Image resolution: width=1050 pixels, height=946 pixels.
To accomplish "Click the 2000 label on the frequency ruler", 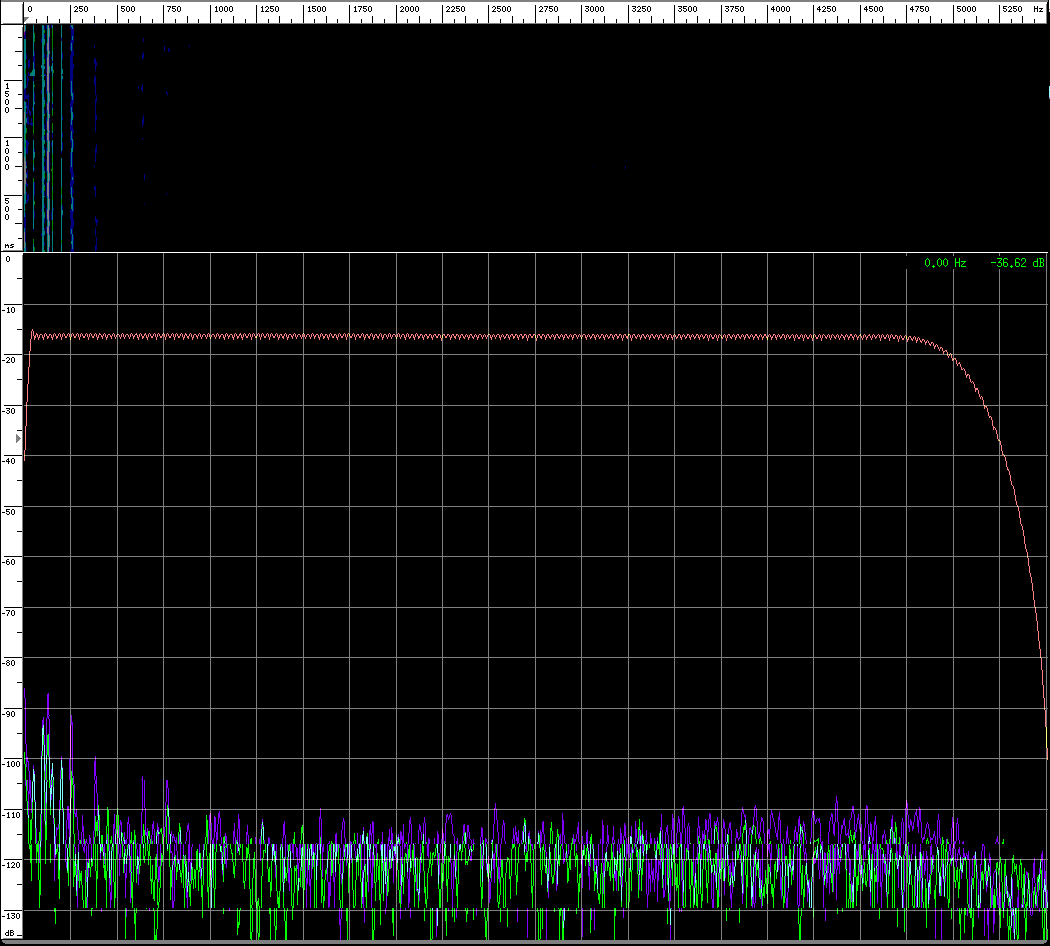I will (x=409, y=9).
